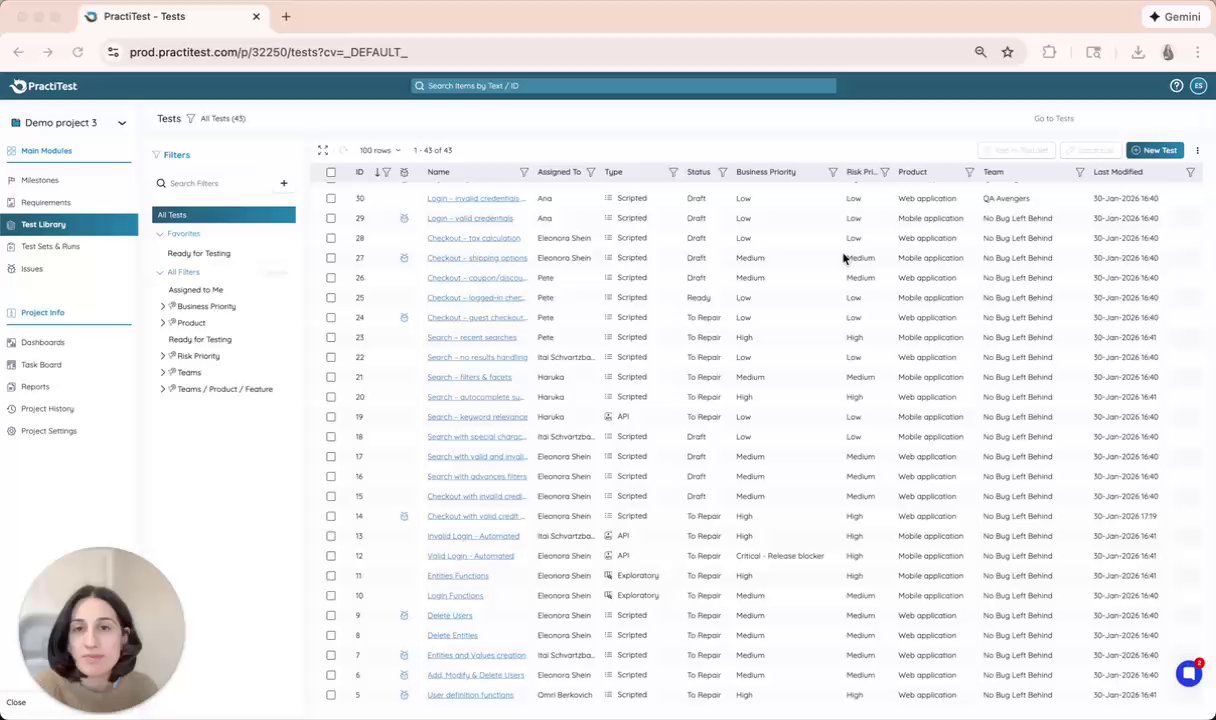The height and width of the screenshot is (720, 1216).
Task: Expand the Teams filter node
Action: 163,372
